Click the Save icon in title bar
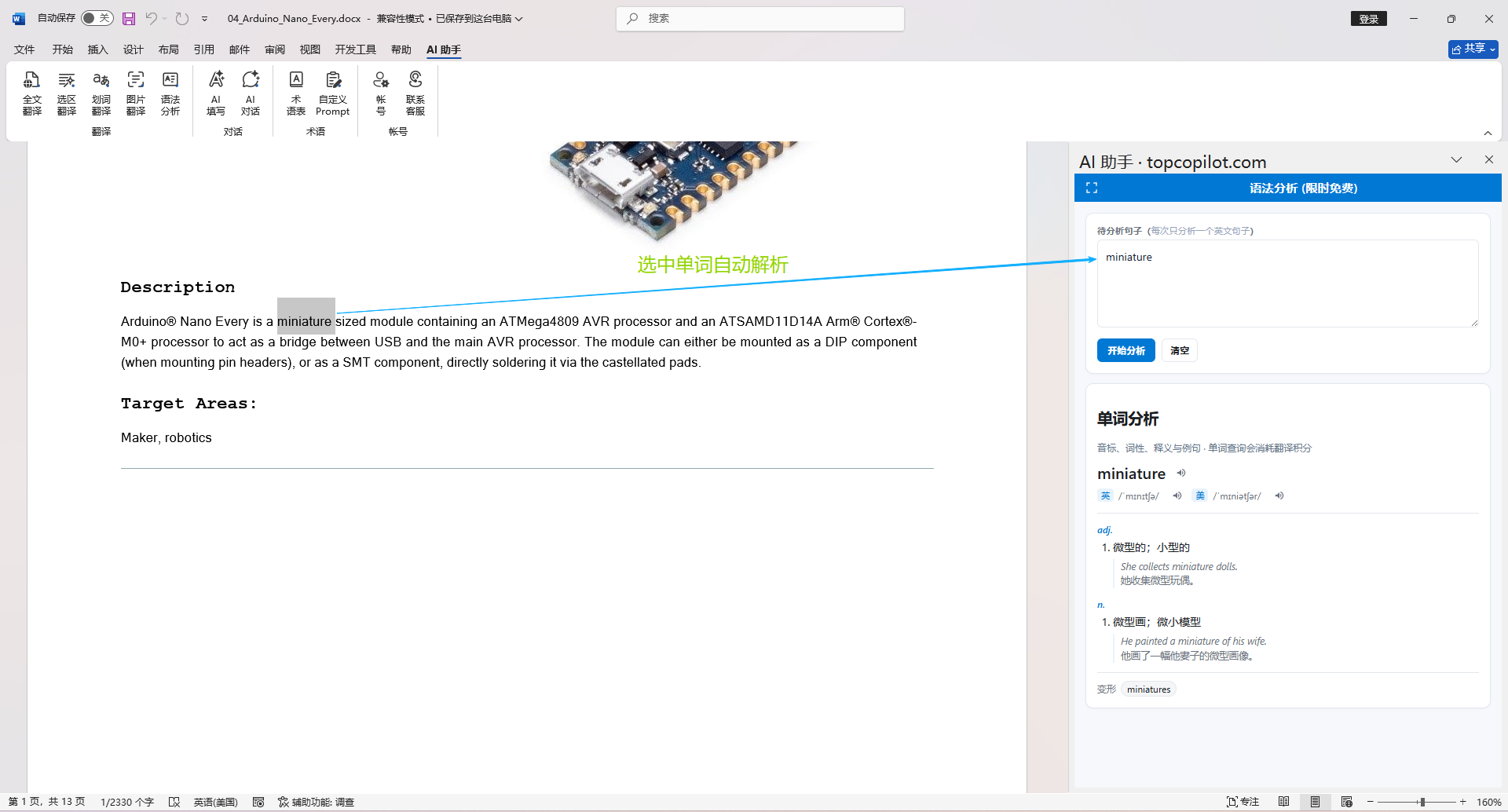The width and height of the screenshot is (1508, 812). pos(129,18)
